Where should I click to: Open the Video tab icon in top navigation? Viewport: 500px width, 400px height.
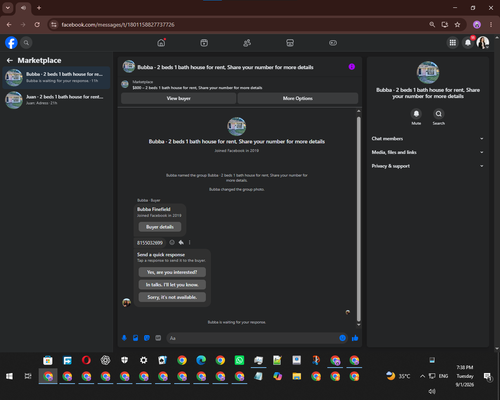pos(204,43)
